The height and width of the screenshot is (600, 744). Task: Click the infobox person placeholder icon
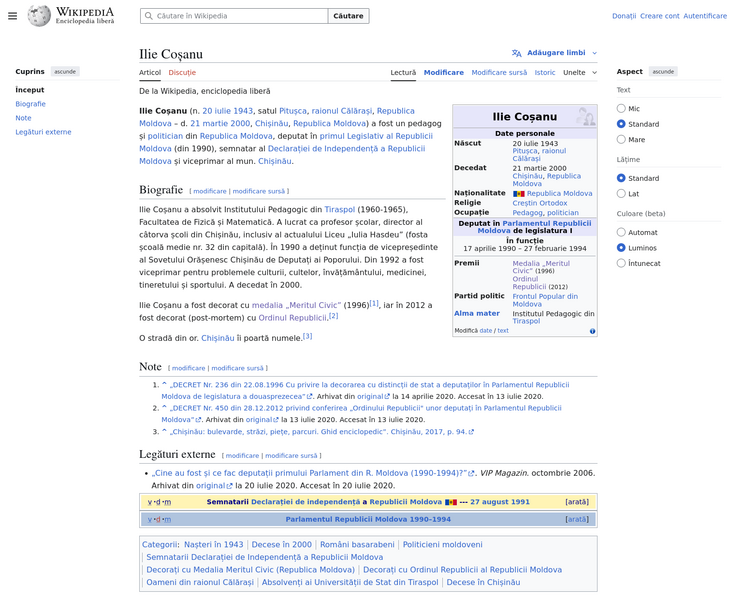(x=586, y=116)
